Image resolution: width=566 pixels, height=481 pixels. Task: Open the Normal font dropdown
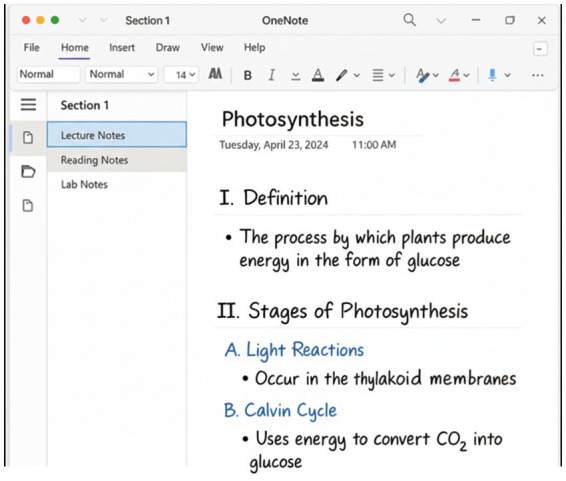click(x=121, y=74)
